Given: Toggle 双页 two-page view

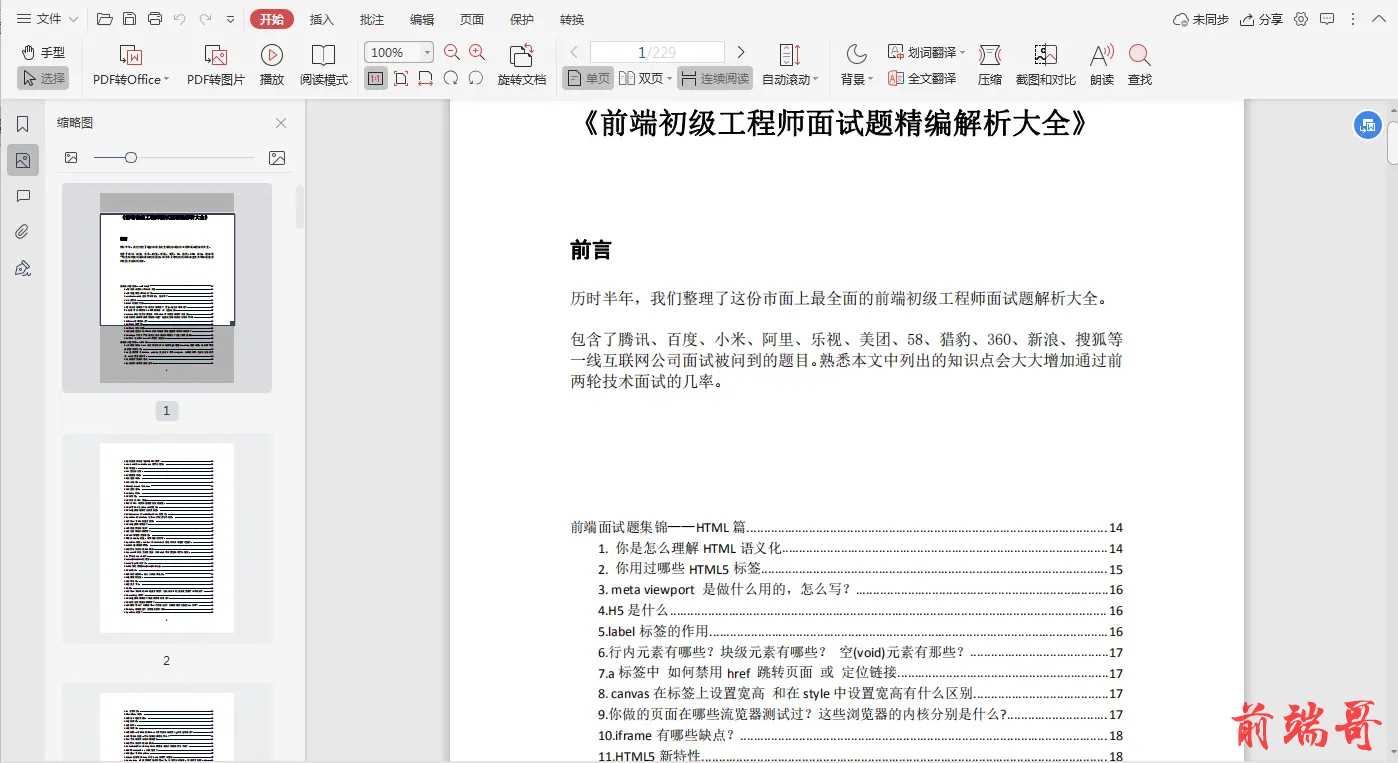Looking at the screenshot, I should (x=640, y=78).
